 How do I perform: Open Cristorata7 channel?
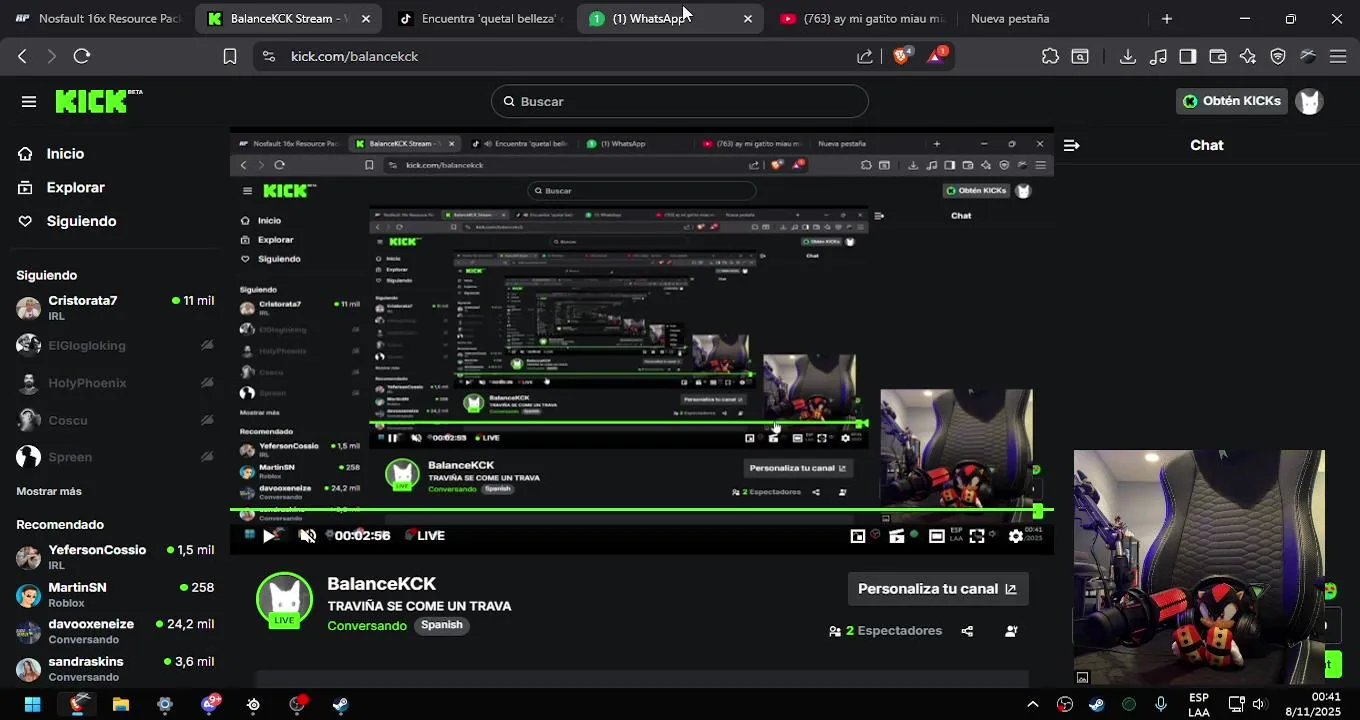(115, 308)
